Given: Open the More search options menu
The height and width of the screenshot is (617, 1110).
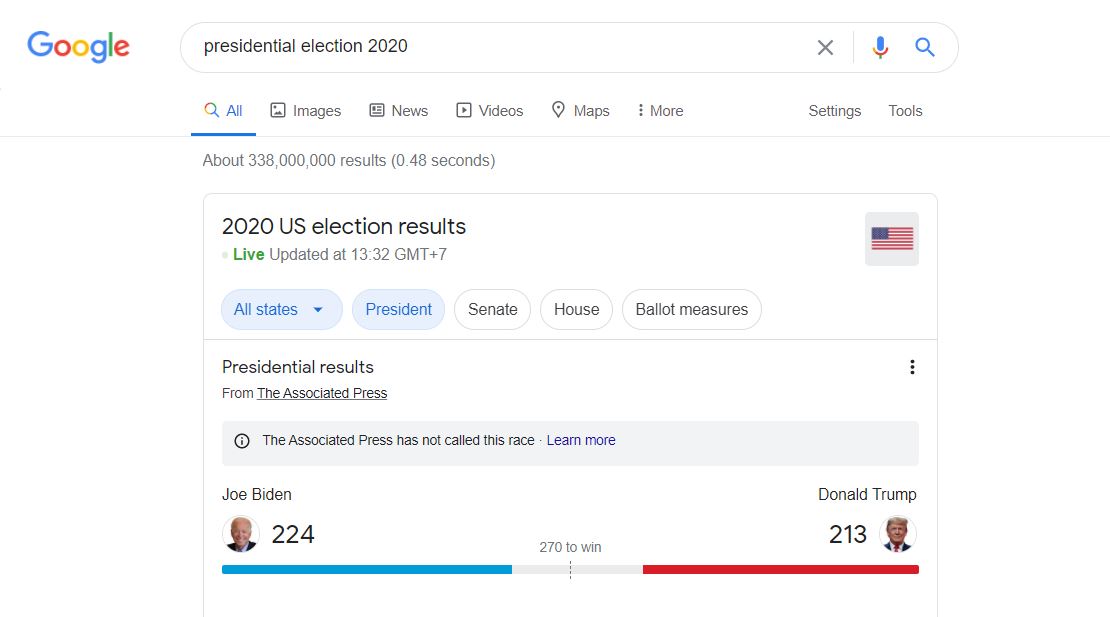Looking at the screenshot, I should pyautogui.click(x=660, y=111).
